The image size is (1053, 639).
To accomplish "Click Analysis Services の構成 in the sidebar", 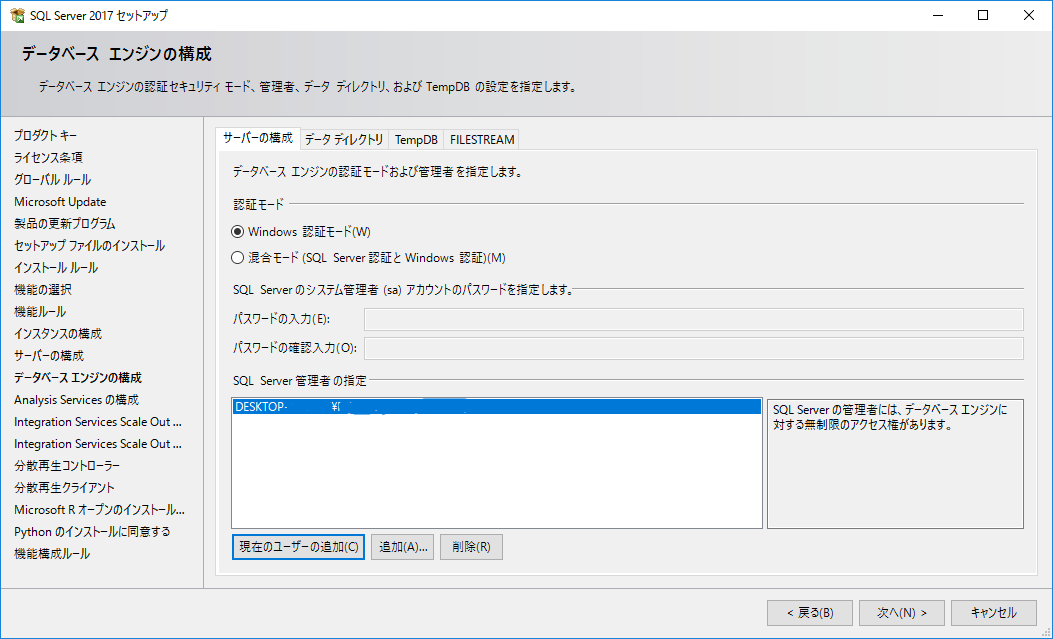I will (76, 399).
